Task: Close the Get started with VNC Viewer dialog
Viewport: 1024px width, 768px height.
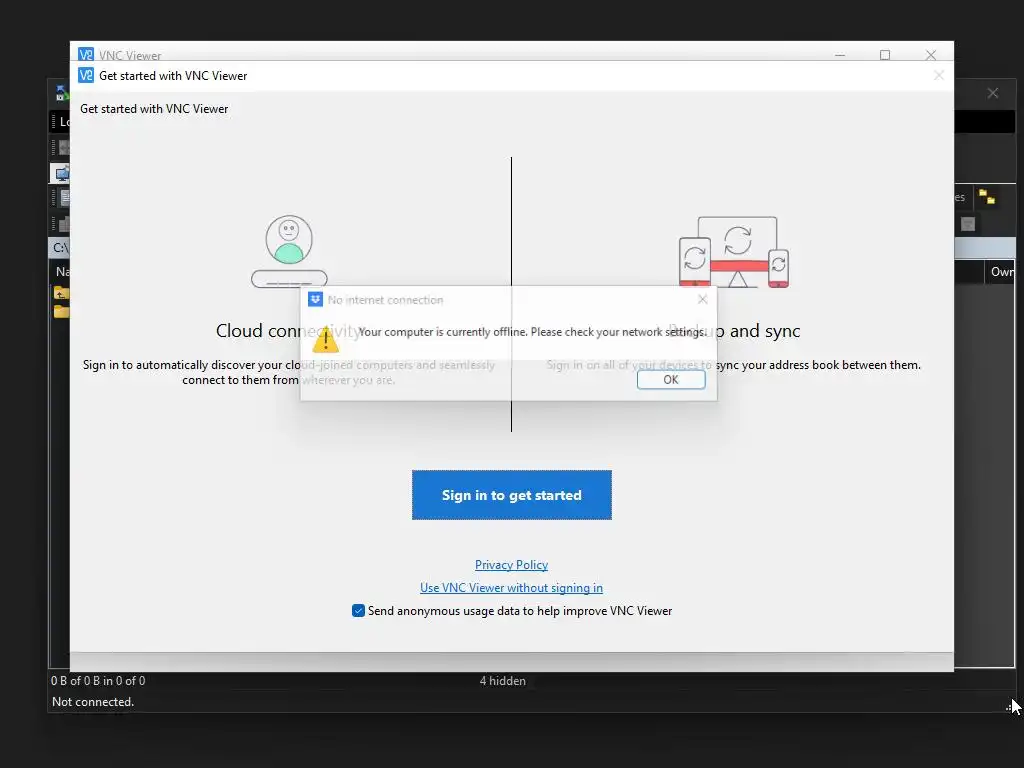Action: click(x=938, y=76)
